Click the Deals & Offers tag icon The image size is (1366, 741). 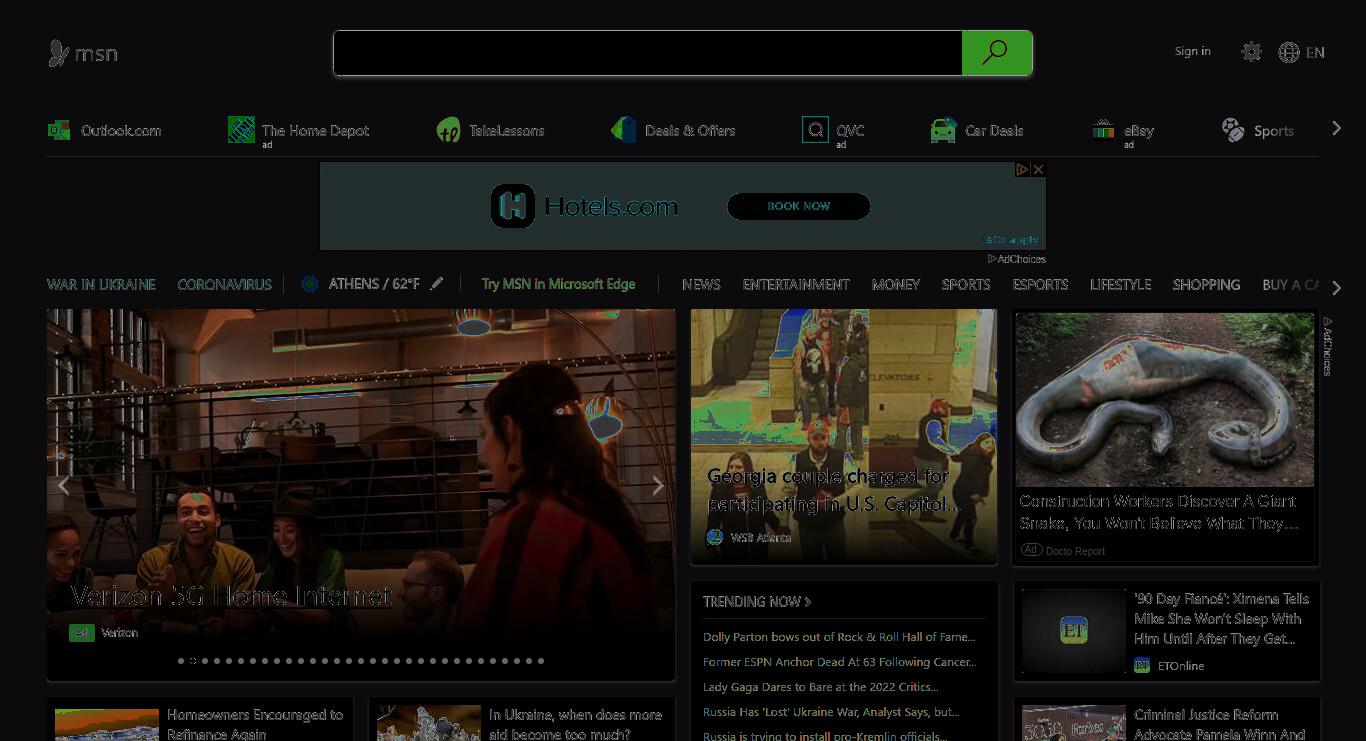click(623, 130)
